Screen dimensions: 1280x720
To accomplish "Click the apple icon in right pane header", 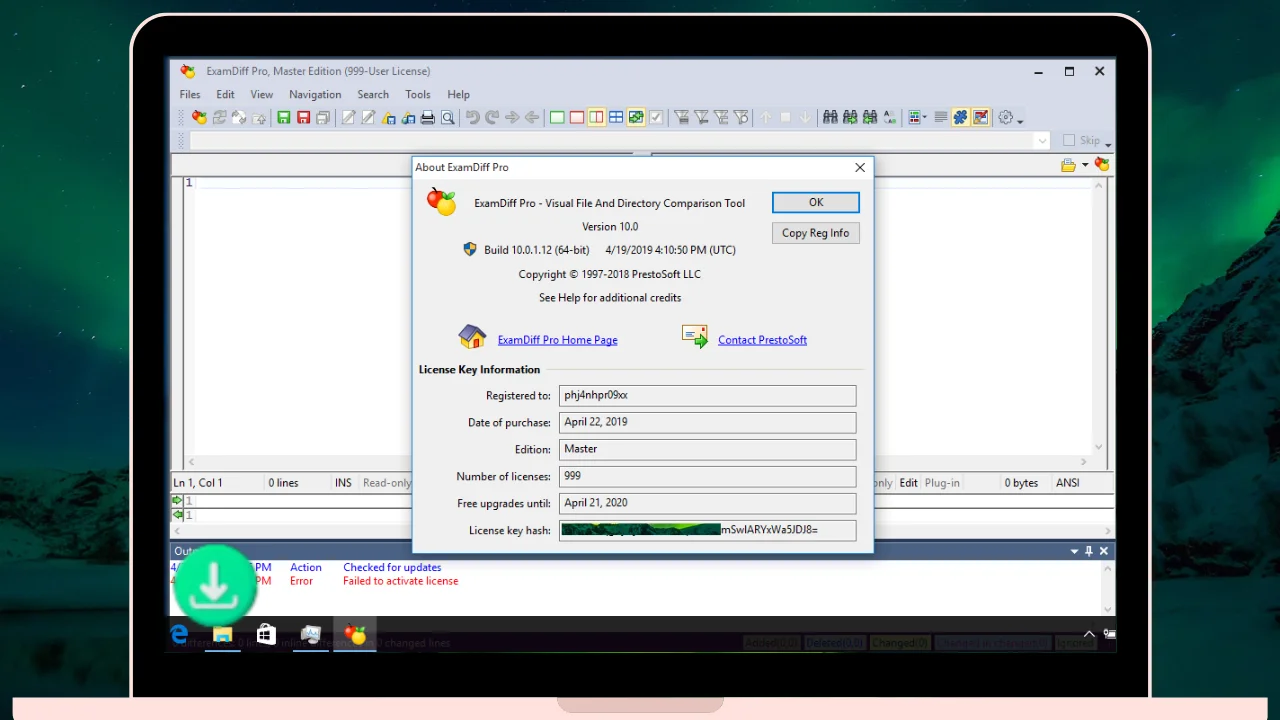I will point(1102,165).
